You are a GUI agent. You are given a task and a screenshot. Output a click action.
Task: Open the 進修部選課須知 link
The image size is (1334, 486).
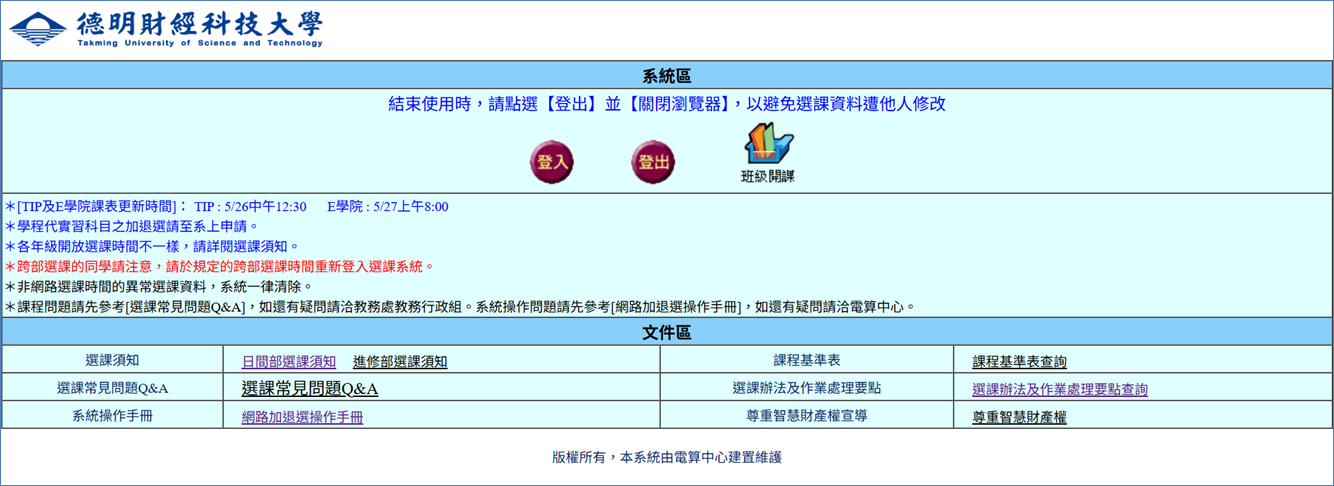coord(400,362)
